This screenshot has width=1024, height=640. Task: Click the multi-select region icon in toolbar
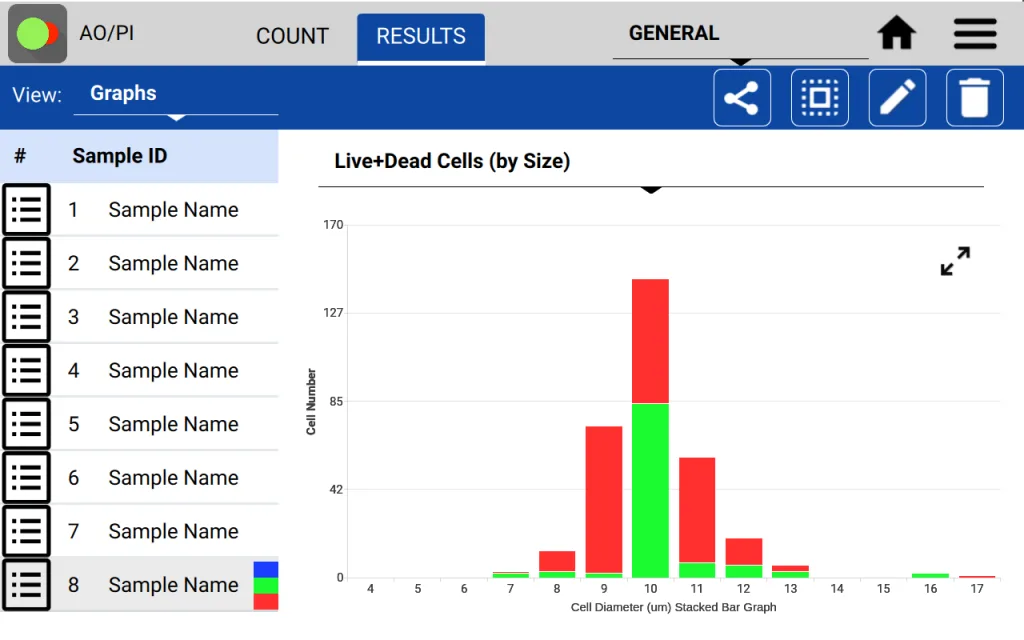pyautogui.click(x=820, y=97)
